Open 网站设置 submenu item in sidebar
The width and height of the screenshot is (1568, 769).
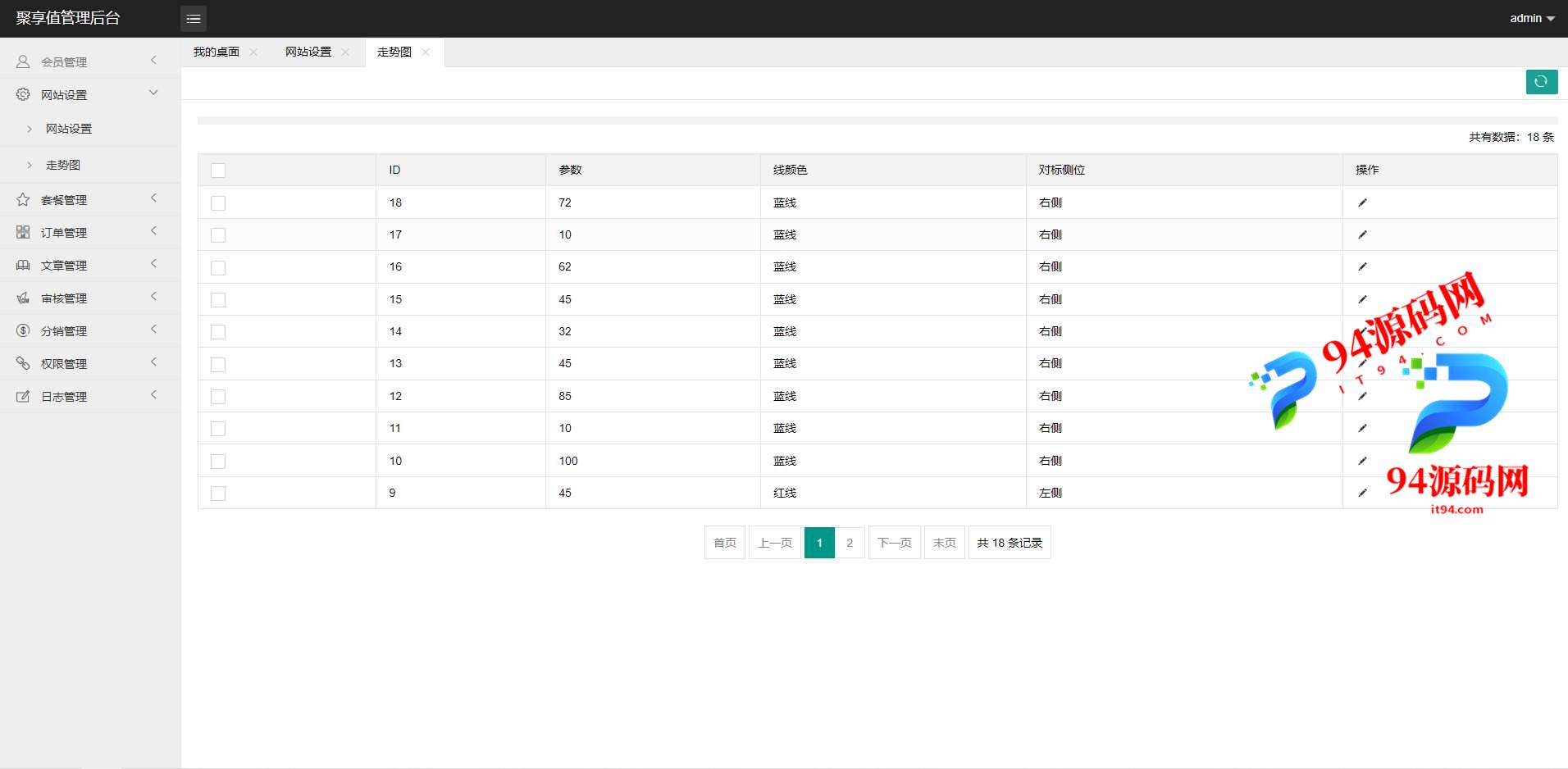tap(69, 129)
